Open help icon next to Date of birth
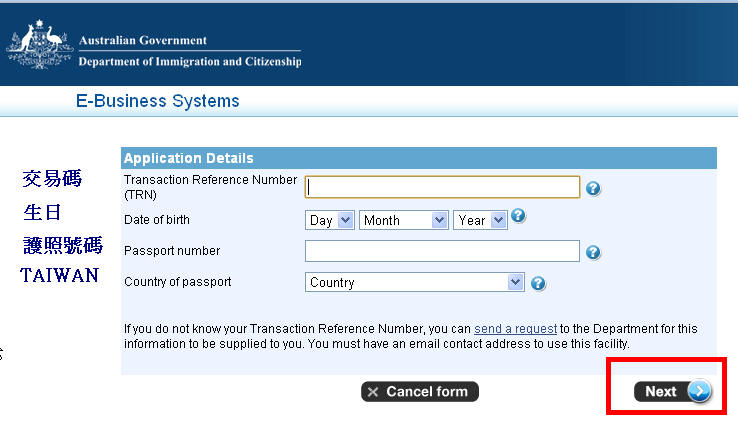This screenshot has width=738, height=430. (518, 215)
